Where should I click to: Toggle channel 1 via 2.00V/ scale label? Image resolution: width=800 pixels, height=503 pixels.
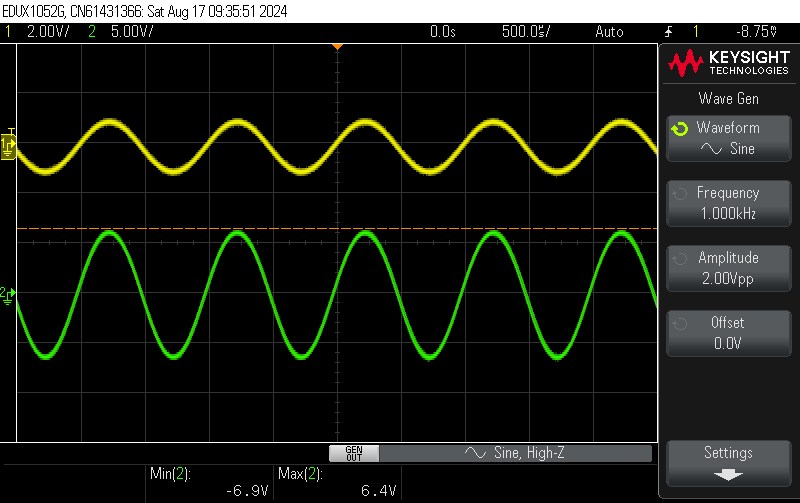pyautogui.click(x=47, y=31)
